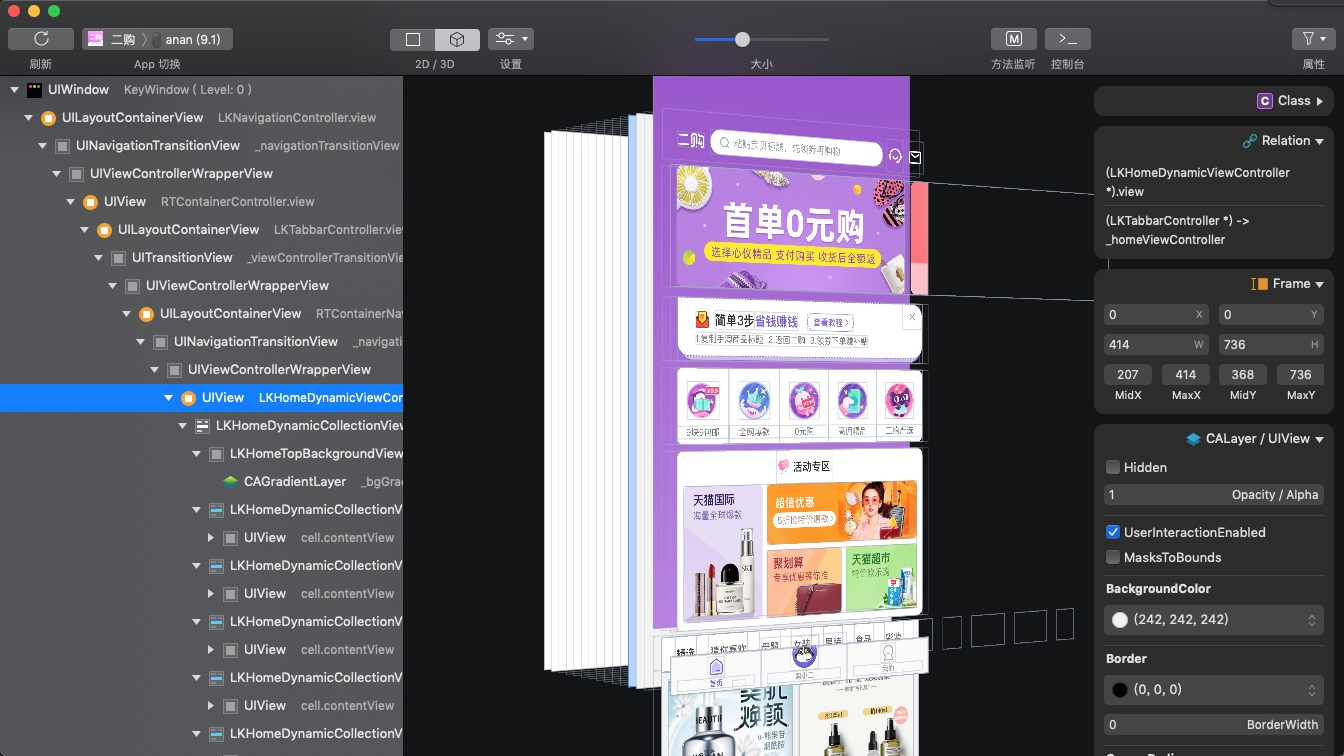The width and height of the screenshot is (1344, 756).
Task: Click the MaxY value 736
Action: [1300, 374]
